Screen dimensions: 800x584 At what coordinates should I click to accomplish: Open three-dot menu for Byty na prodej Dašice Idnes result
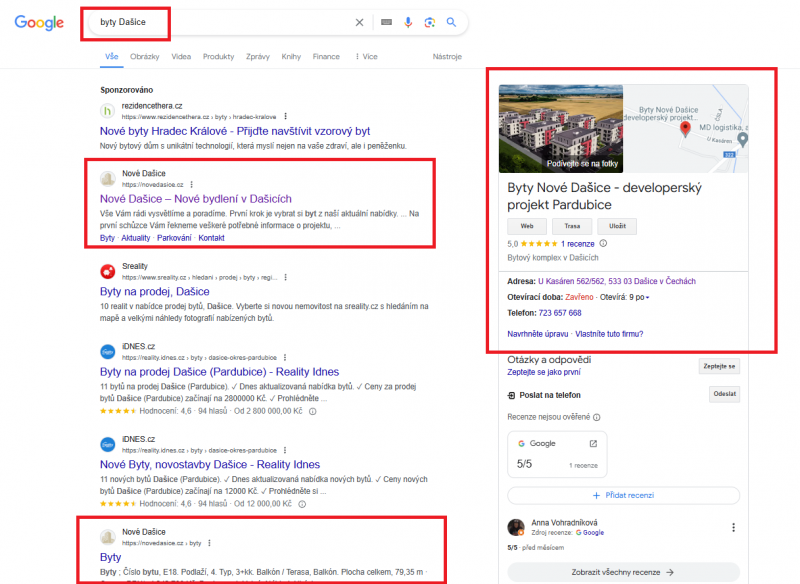click(285, 358)
